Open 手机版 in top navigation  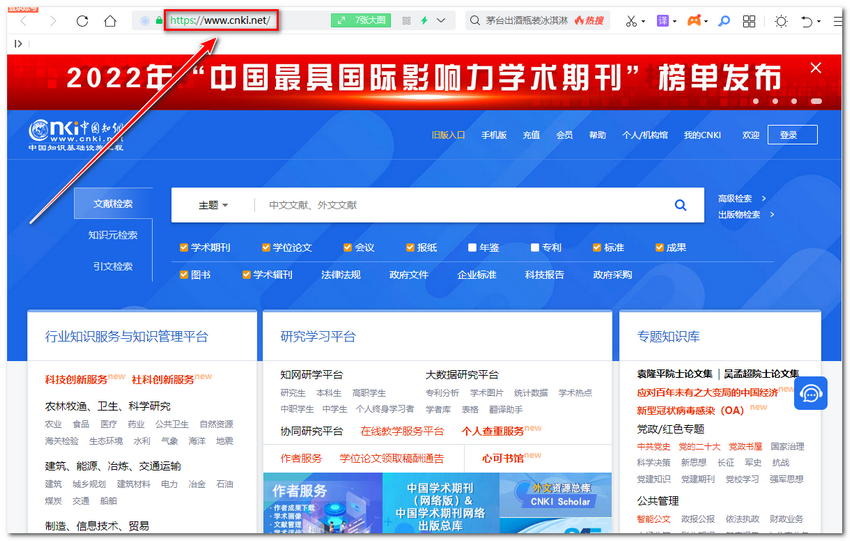click(494, 135)
